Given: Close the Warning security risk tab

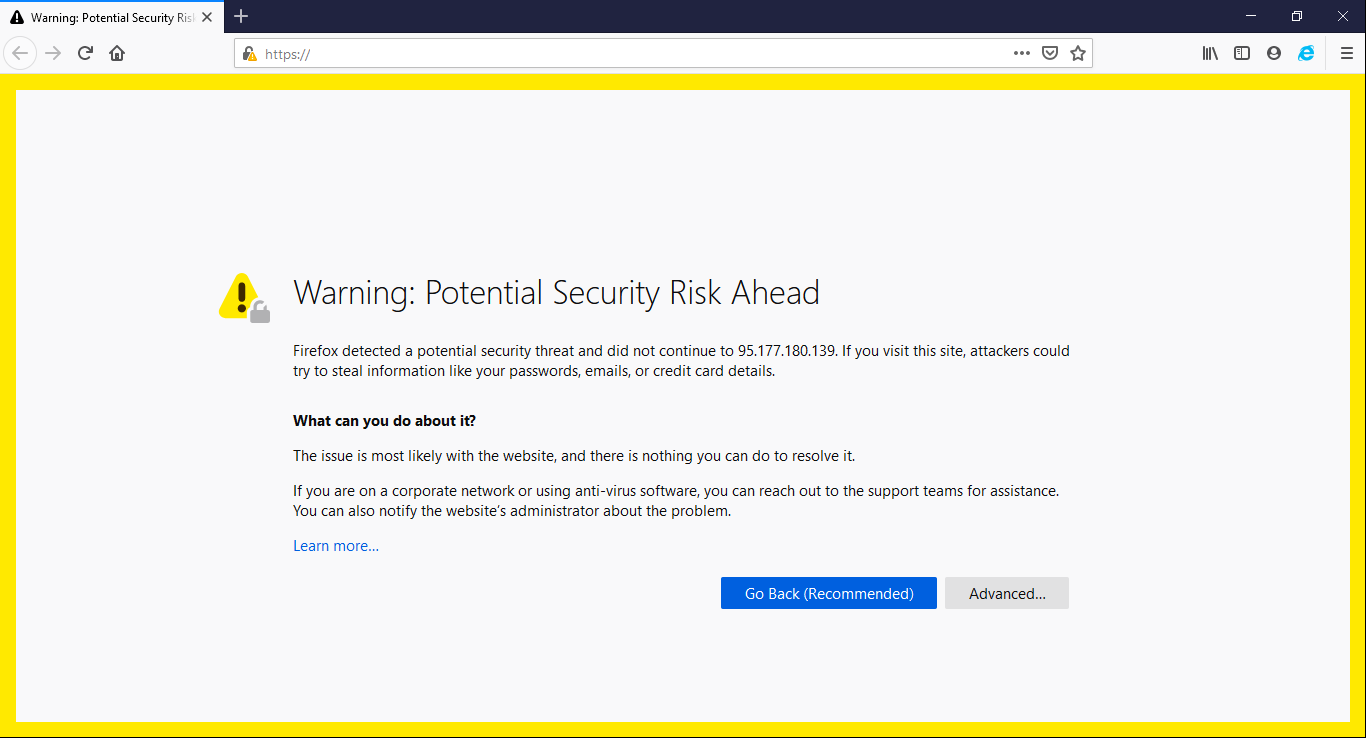Looking at the screenshot, I should pos(207,17).
